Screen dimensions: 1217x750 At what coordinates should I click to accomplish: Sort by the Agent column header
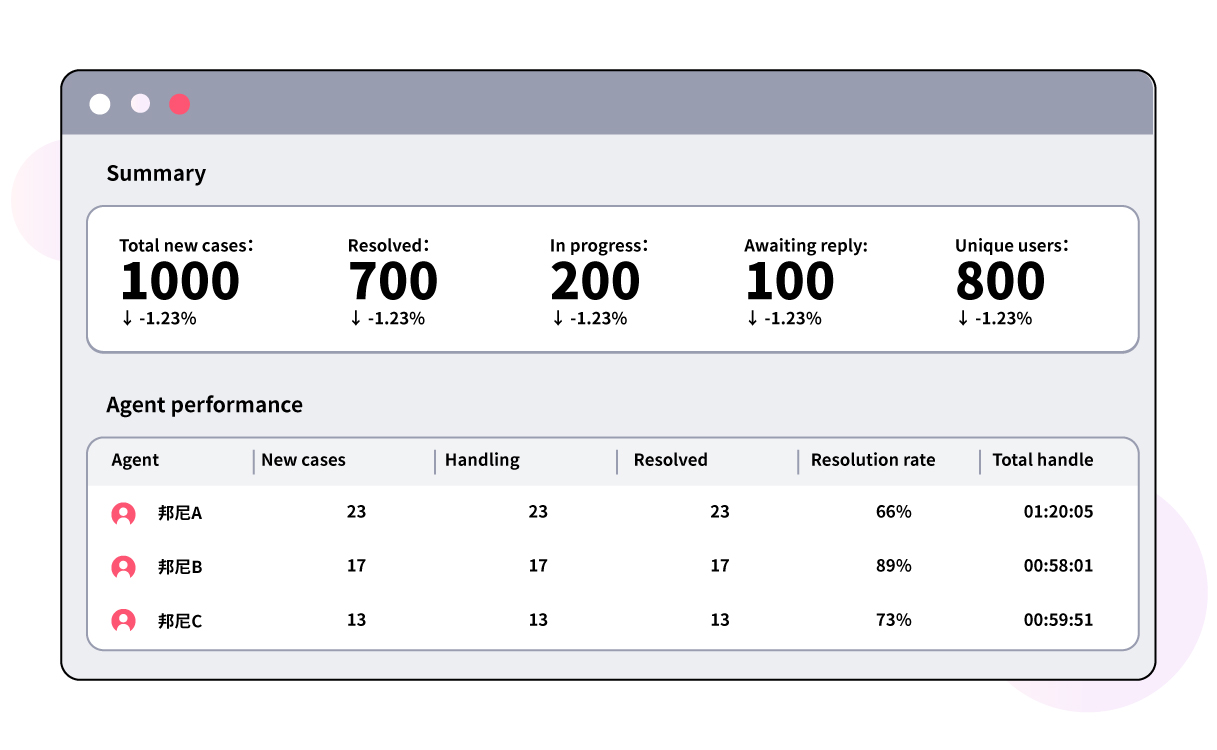pyautogui.click(x=135, y=460)
